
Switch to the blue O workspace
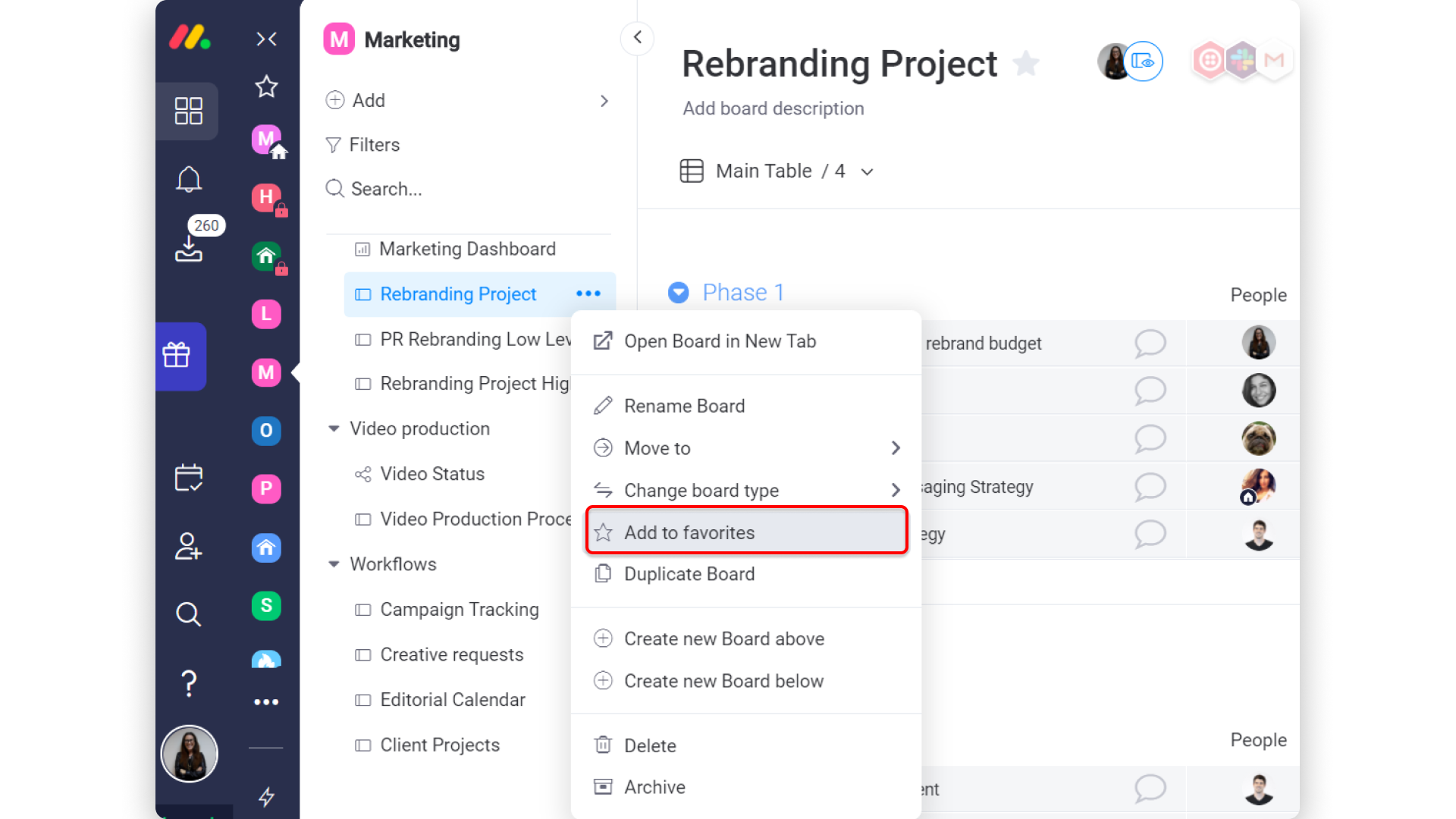[266, 431]
